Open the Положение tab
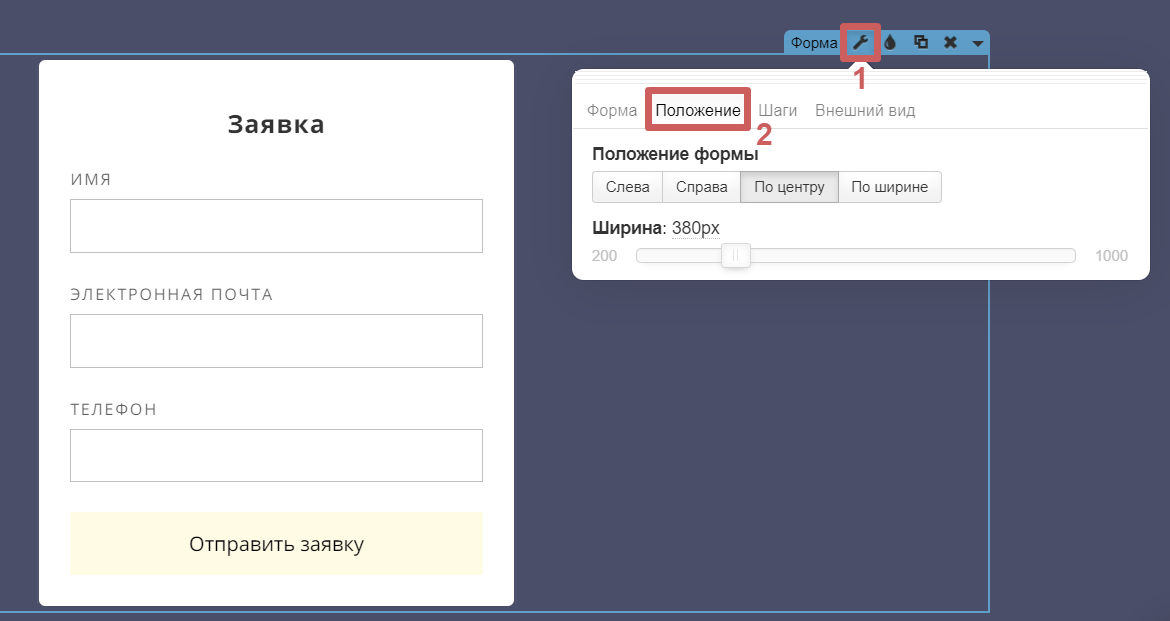Screen dimensions: 1170x621 [698, 110]
